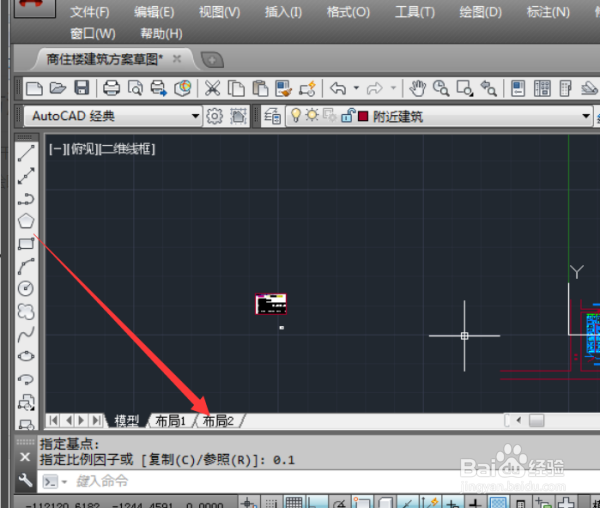Toggle grid display in status bar

[294, 503]
